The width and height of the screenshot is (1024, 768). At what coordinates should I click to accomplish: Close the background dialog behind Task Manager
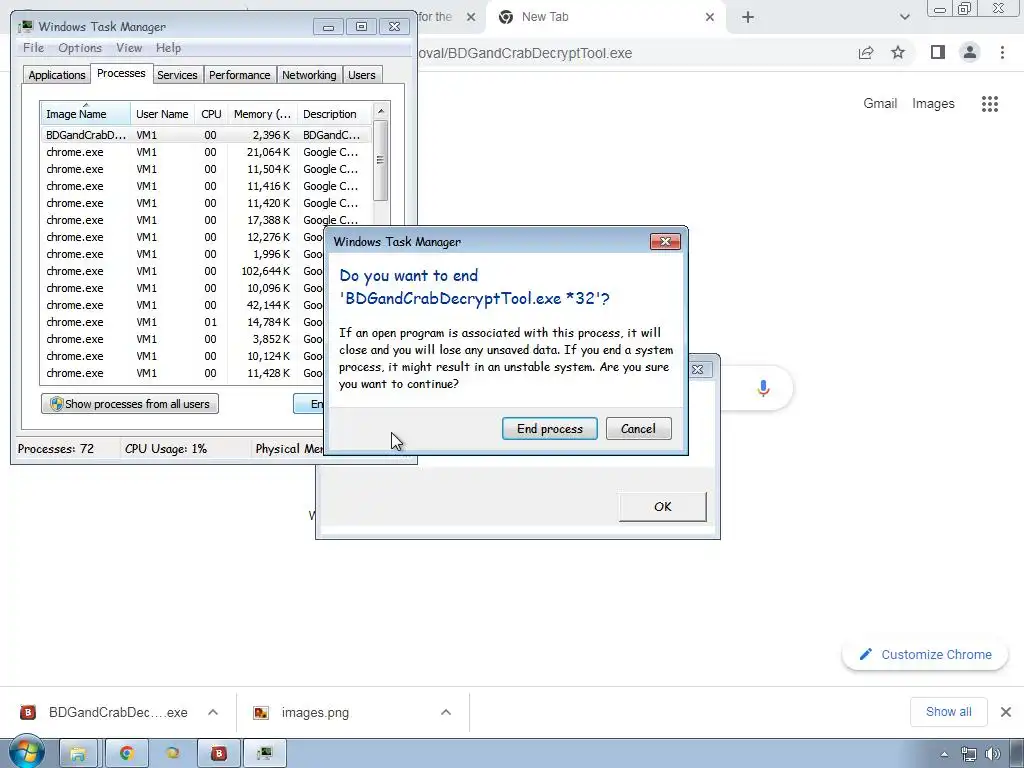697,369
